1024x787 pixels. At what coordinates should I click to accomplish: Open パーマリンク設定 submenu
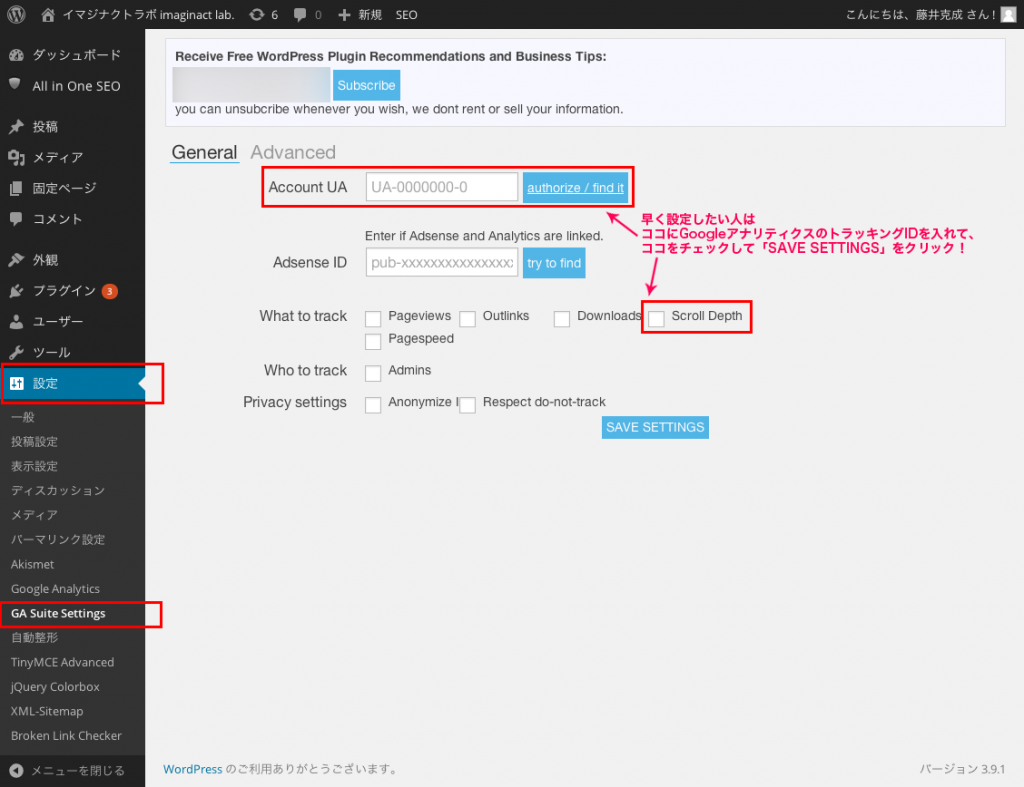[58, 539]
